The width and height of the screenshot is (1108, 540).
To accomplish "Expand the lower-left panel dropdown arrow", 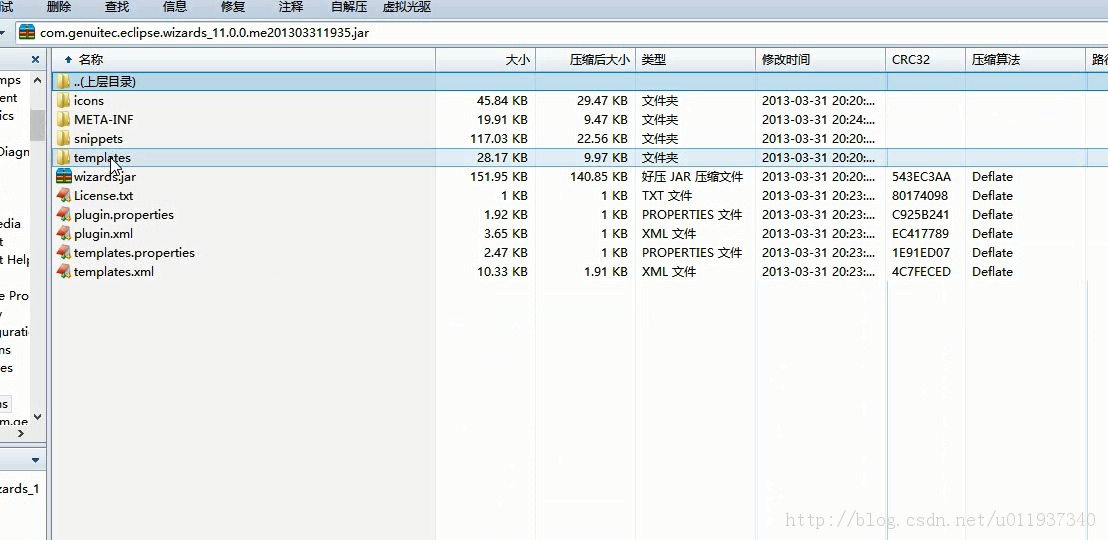I will coord(35,461).
